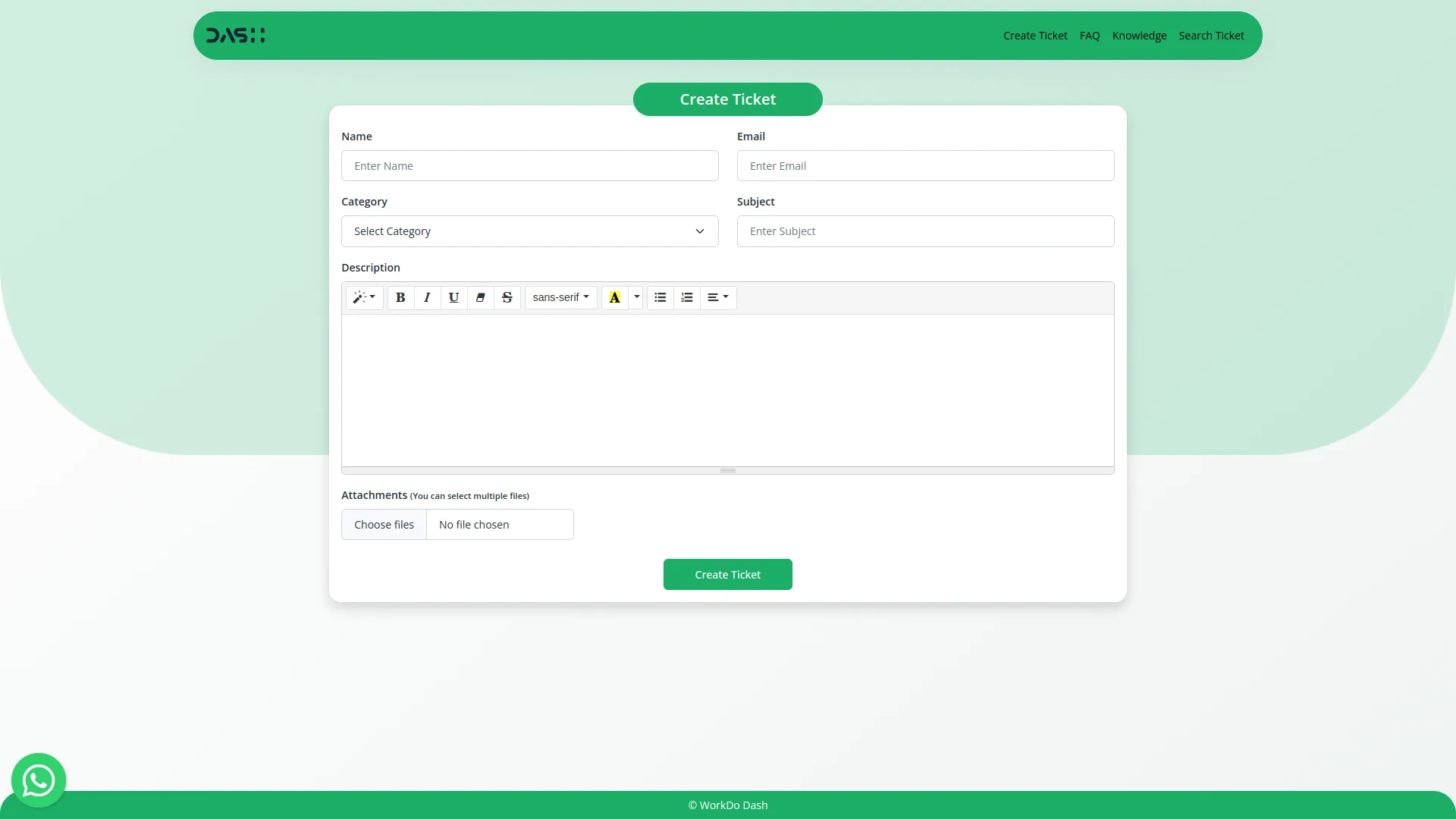The image size is (1456, 819).
Task: Click the underline formatting icon
Action: pyautogui.click(x=453, y=297)
